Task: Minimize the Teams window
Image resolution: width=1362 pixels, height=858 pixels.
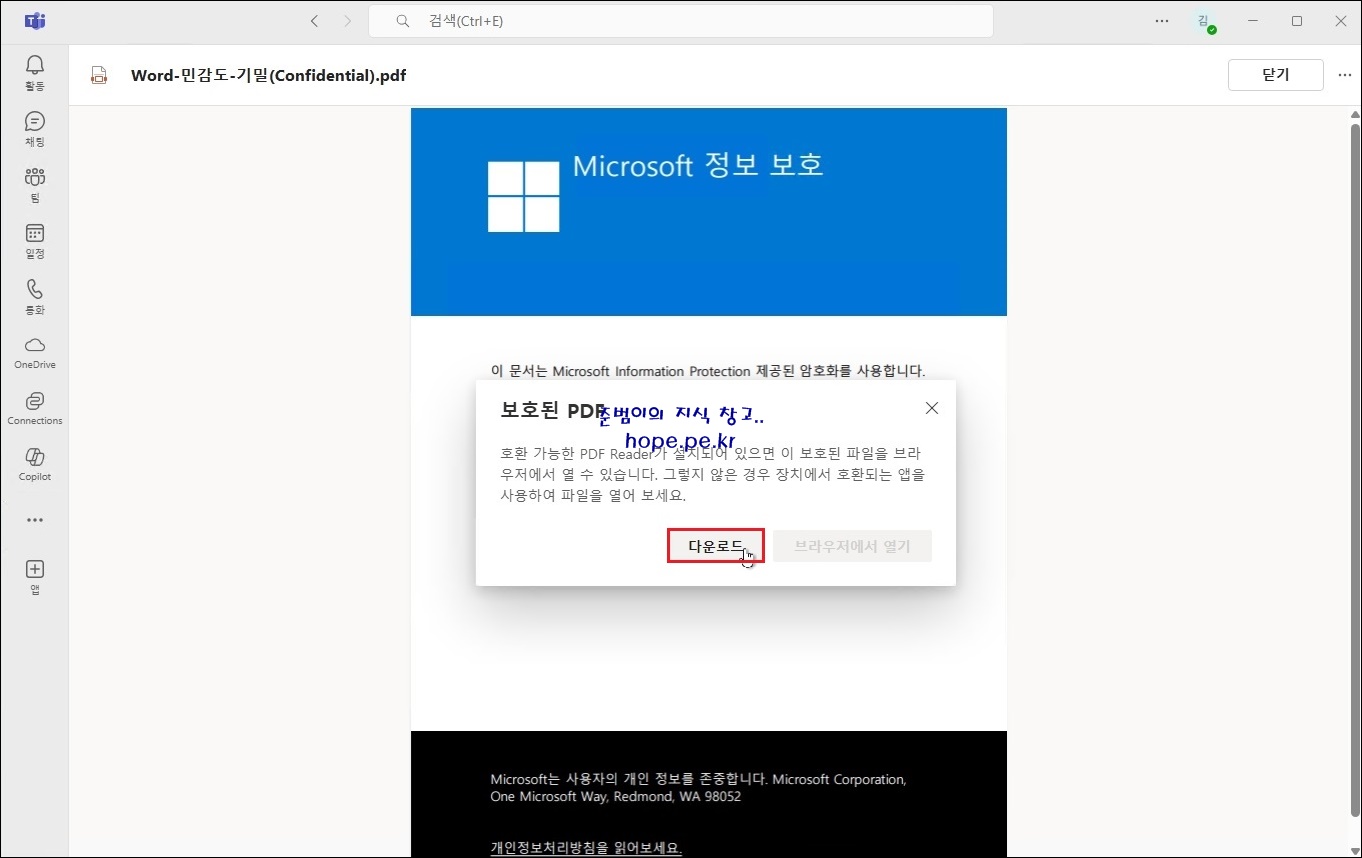Action: tap(1253, 21)
